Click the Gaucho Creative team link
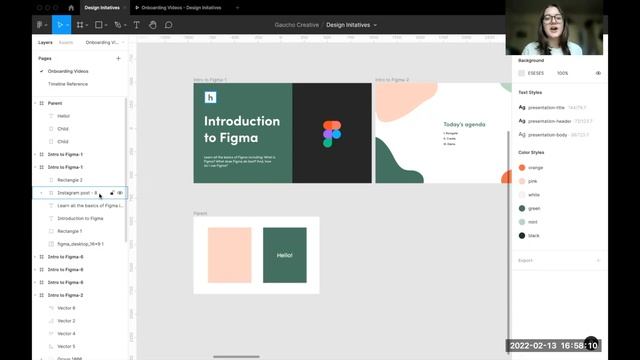The image size is (640, 360). point(297,25)
